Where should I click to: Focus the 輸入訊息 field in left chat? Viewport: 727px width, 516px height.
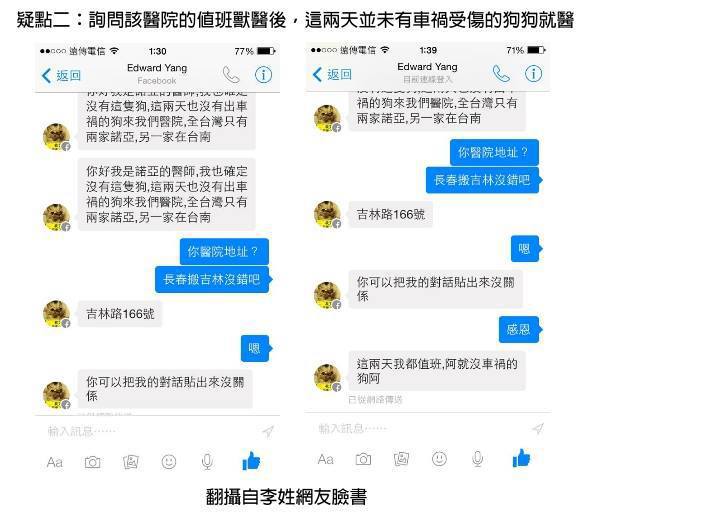coord(151,432)
